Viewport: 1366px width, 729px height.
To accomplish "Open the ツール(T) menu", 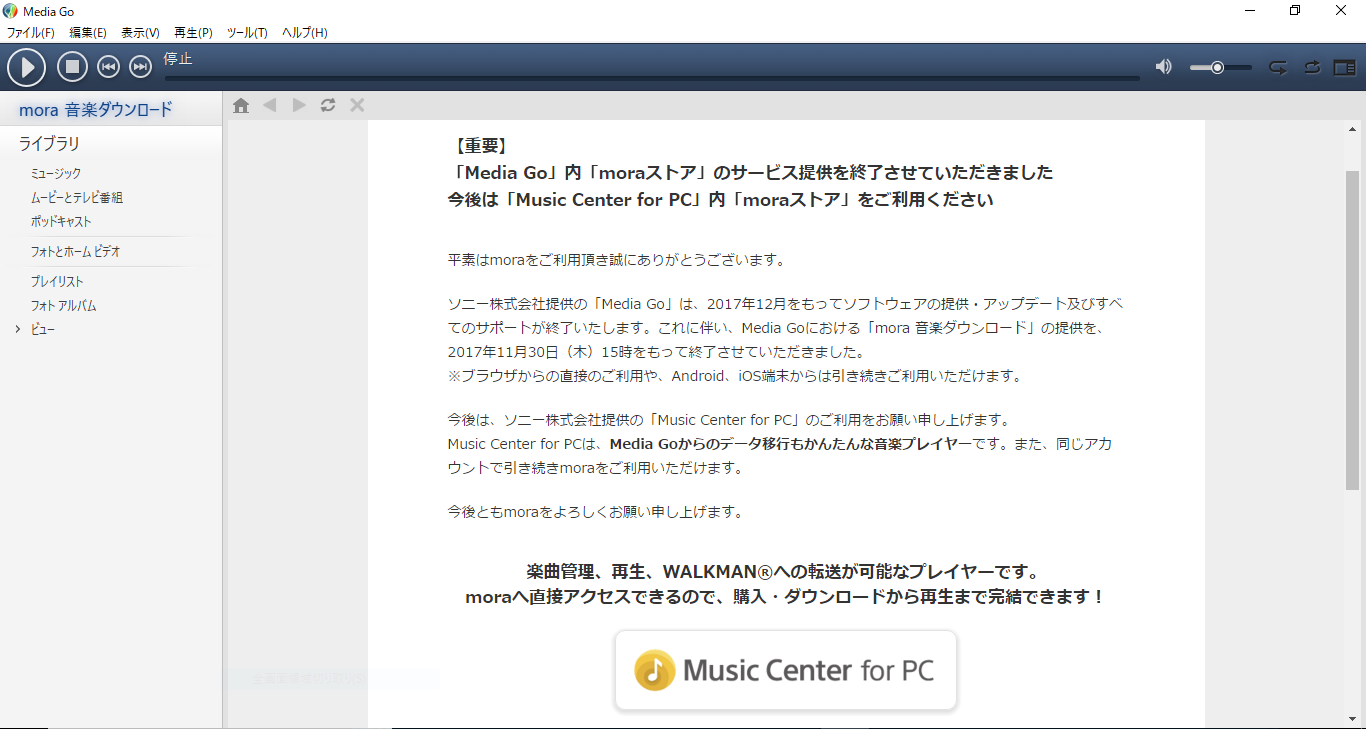I will pos(247,33).
